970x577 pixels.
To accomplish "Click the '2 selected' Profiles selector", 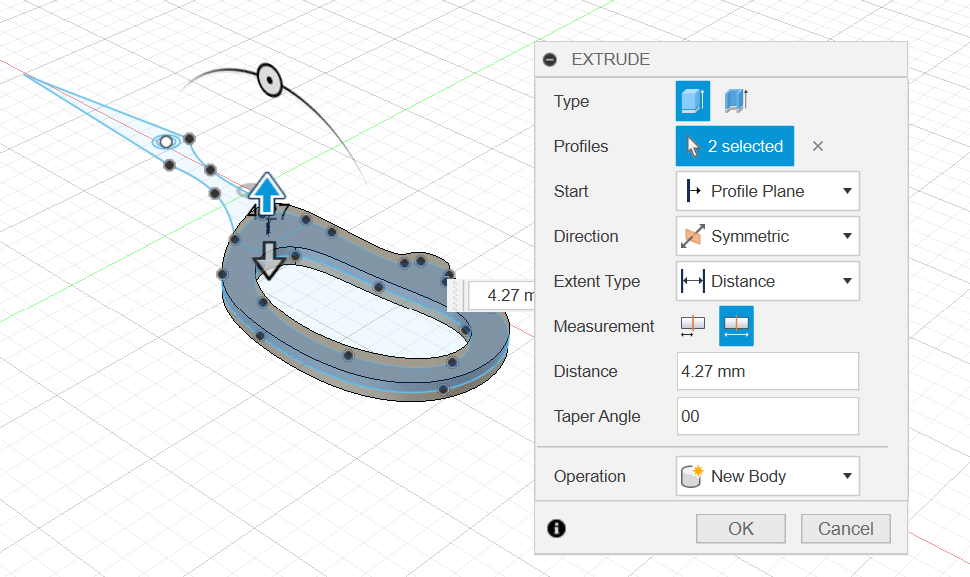I will [x=735, y=146].
